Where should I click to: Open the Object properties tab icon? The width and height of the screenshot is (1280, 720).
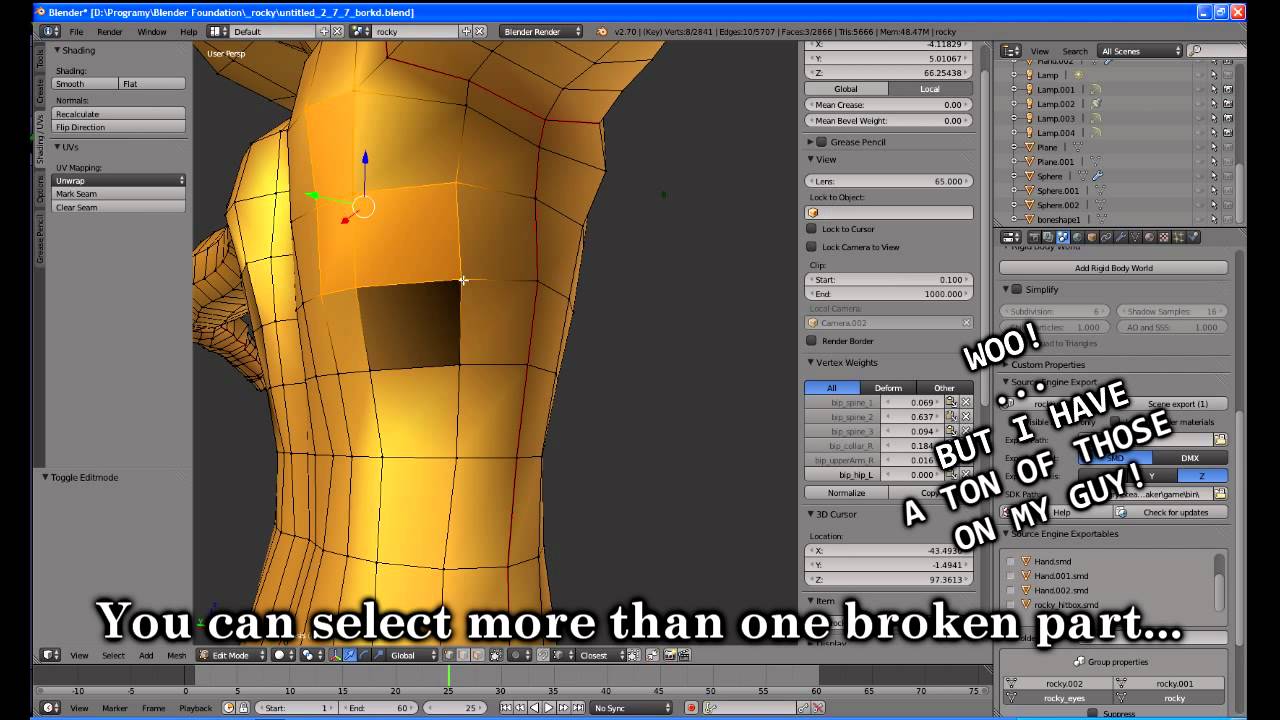[x=1092, y=237]
